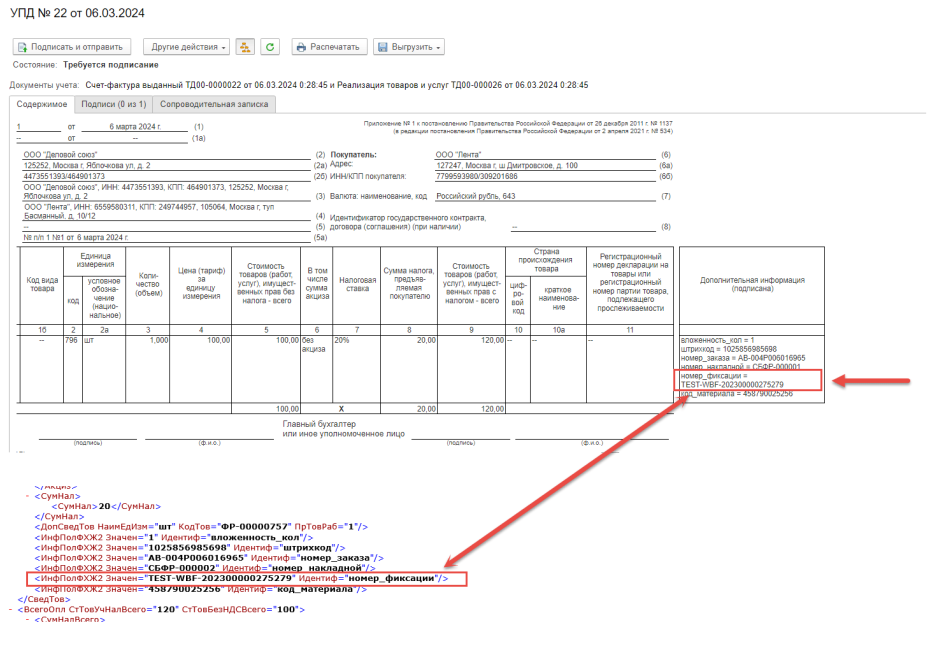Select the Главный бухгалтер signature label
This screenshot has width=930, height=646.
point(319,424)
